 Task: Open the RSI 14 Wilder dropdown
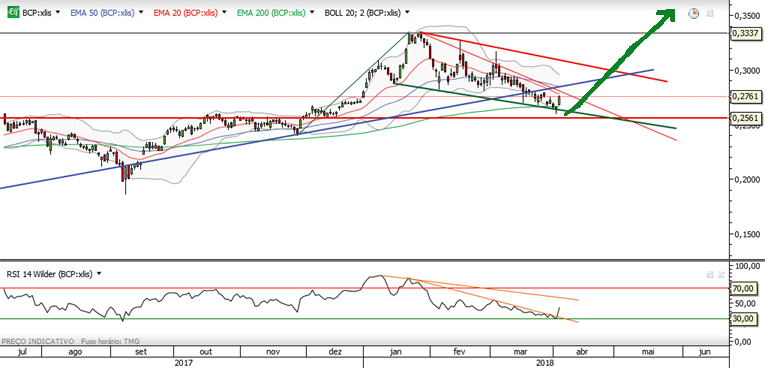99,274
